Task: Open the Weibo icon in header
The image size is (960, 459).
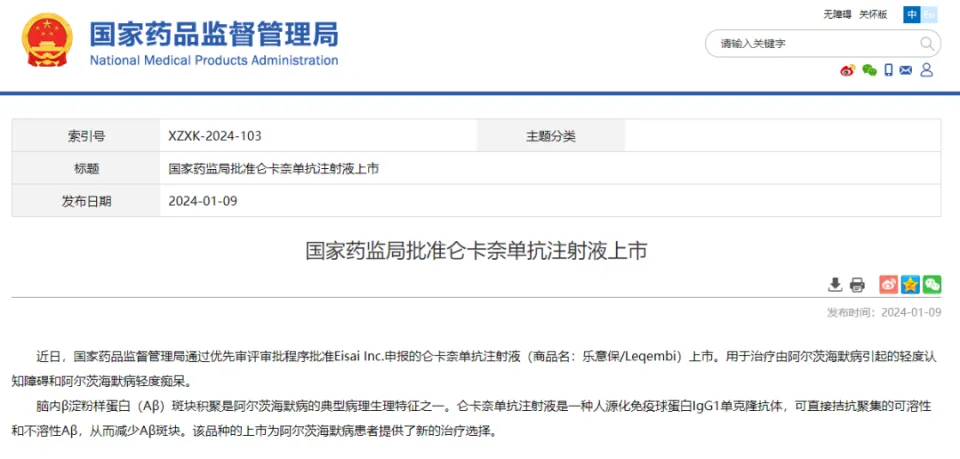Action: click(847, 70)
